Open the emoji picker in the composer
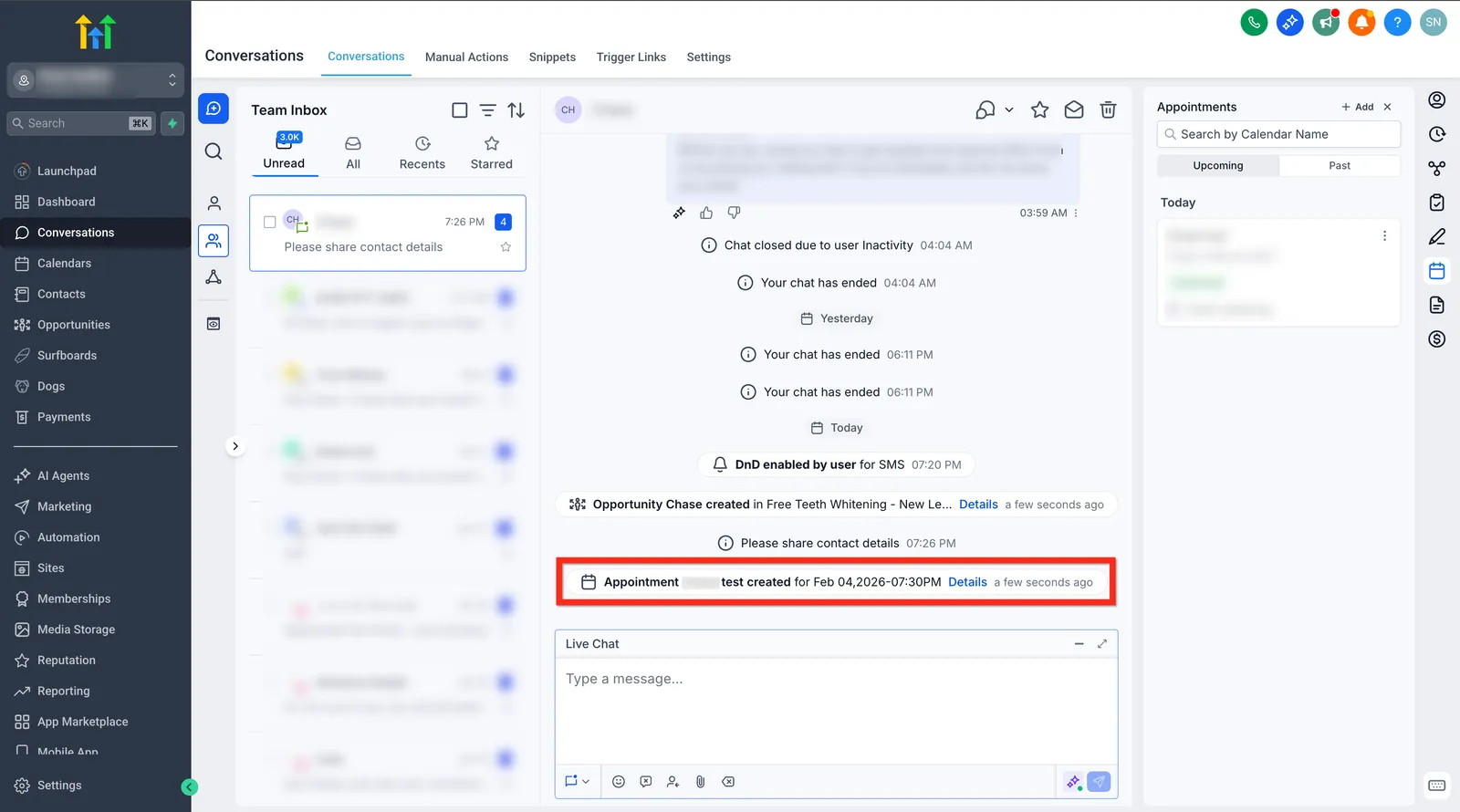The image size is (1460, 812). pyautogui.click(x=619, y=782)
